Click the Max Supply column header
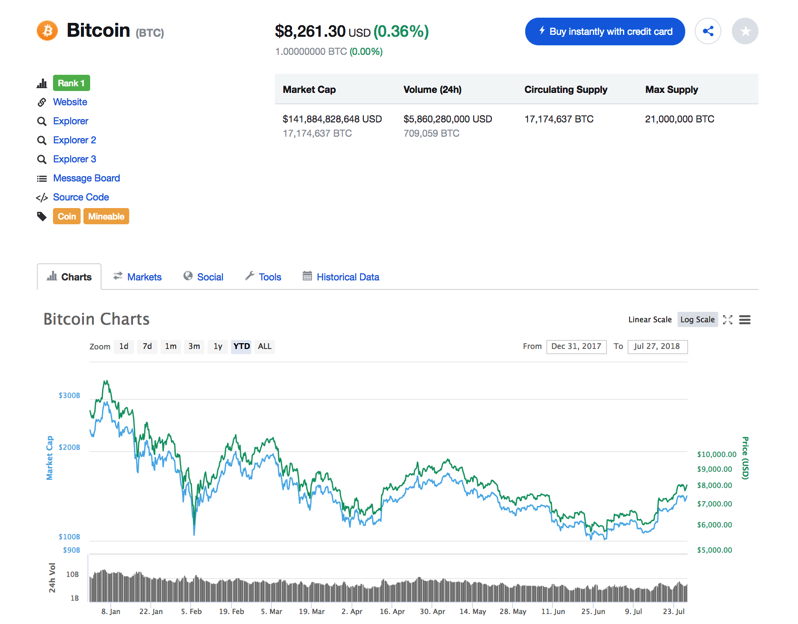This screenshot has height=624, width=798. pyautogui.click(x=671, y=90)
